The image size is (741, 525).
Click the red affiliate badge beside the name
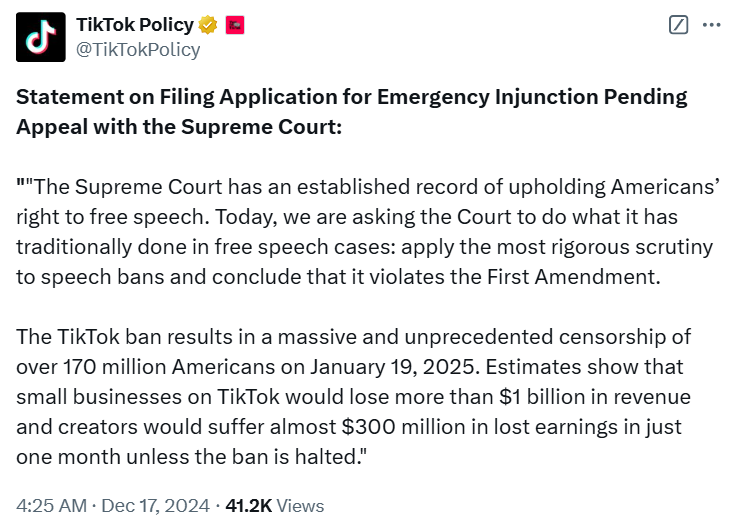(235, 25)
